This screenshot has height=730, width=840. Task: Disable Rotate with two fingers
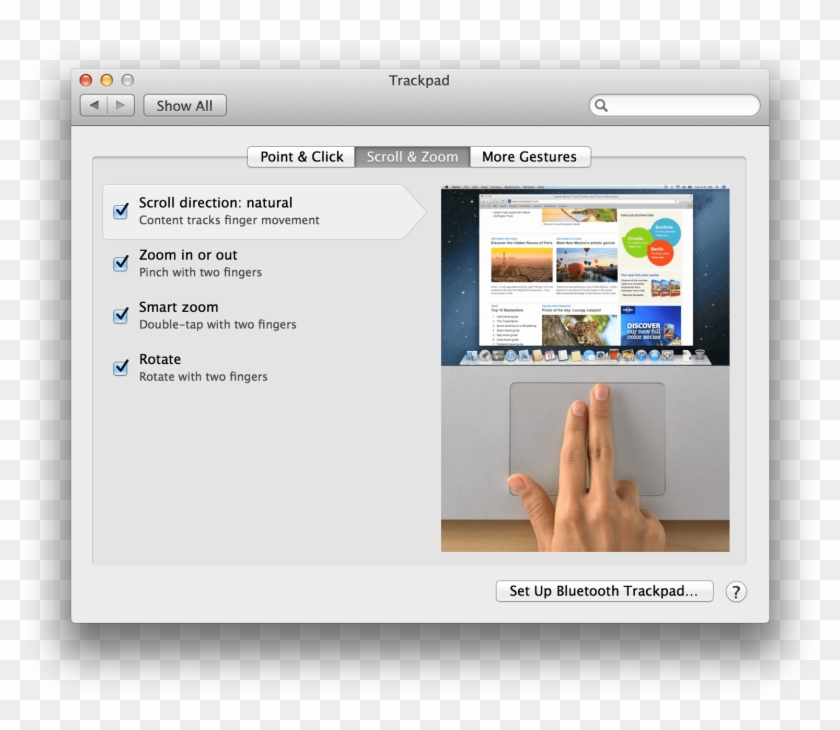tap(121, 367)
